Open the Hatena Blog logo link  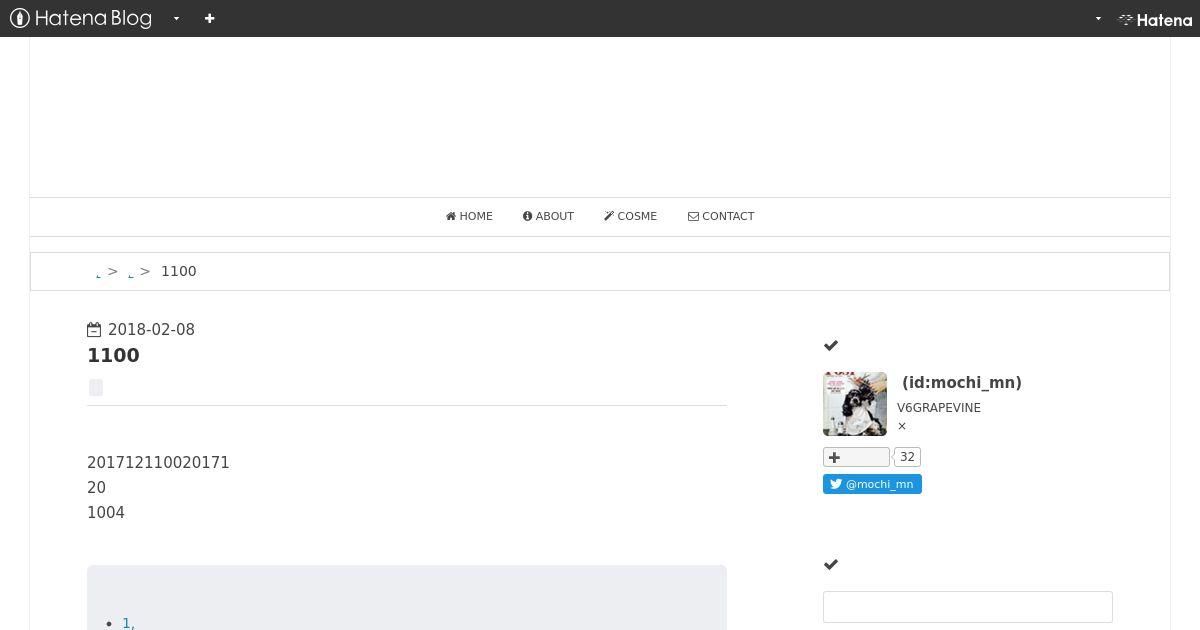pyautogui.click(x=81, y=18)
